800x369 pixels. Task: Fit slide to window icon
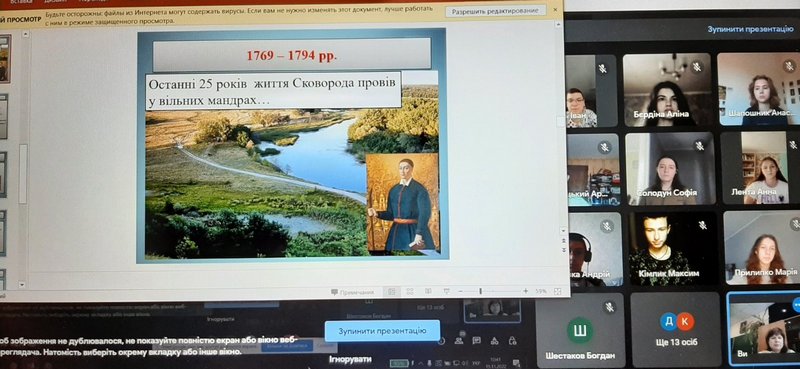(x=558, y=291)
